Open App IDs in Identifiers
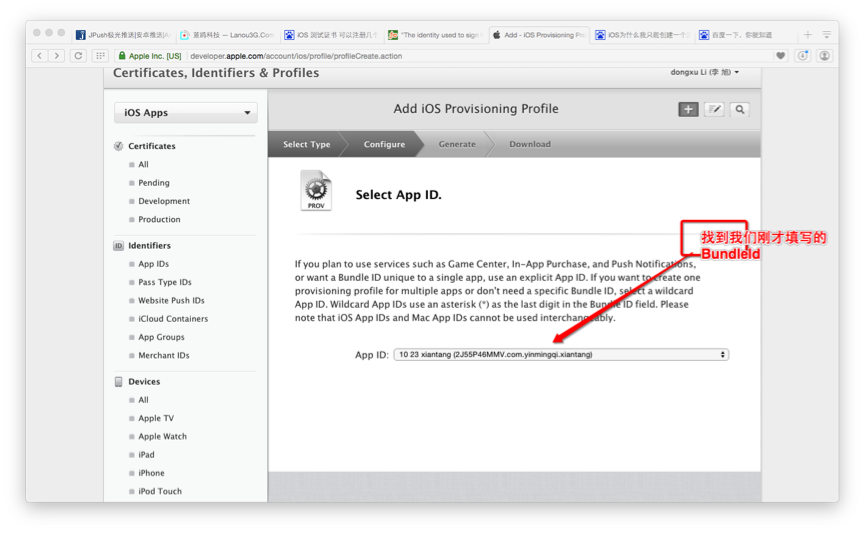 [153, 264]
